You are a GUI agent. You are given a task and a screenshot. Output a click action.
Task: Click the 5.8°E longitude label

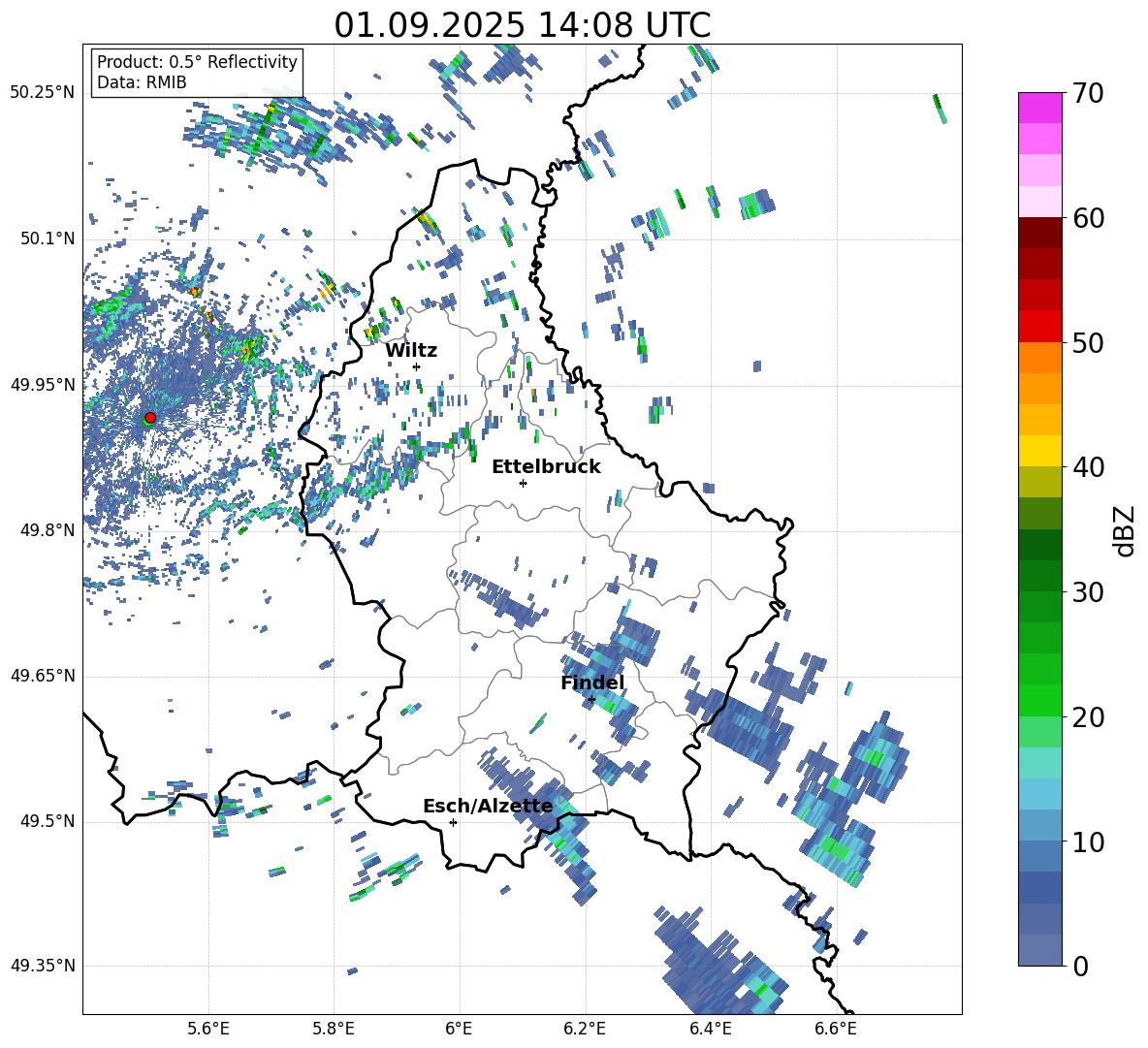point(334,1029)
